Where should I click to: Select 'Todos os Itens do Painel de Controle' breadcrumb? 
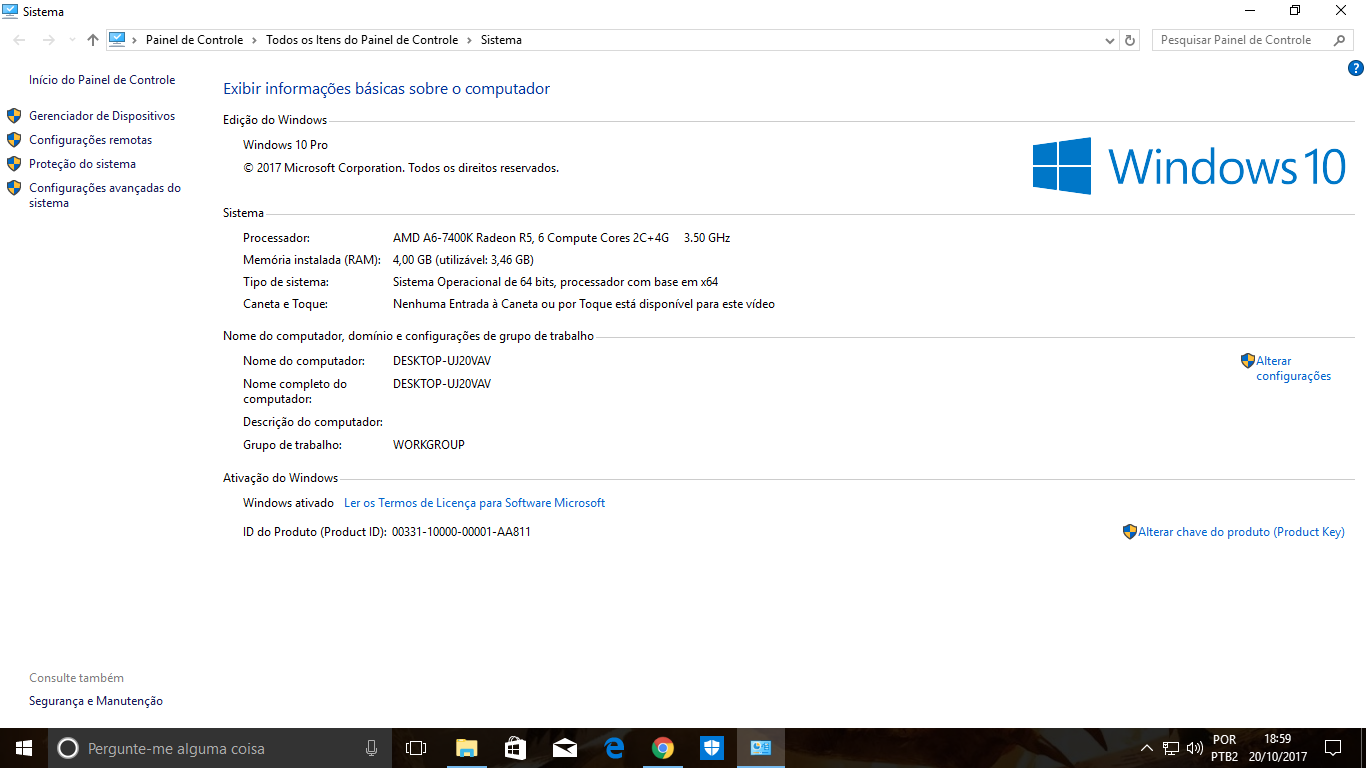click(x=361, y=40)
